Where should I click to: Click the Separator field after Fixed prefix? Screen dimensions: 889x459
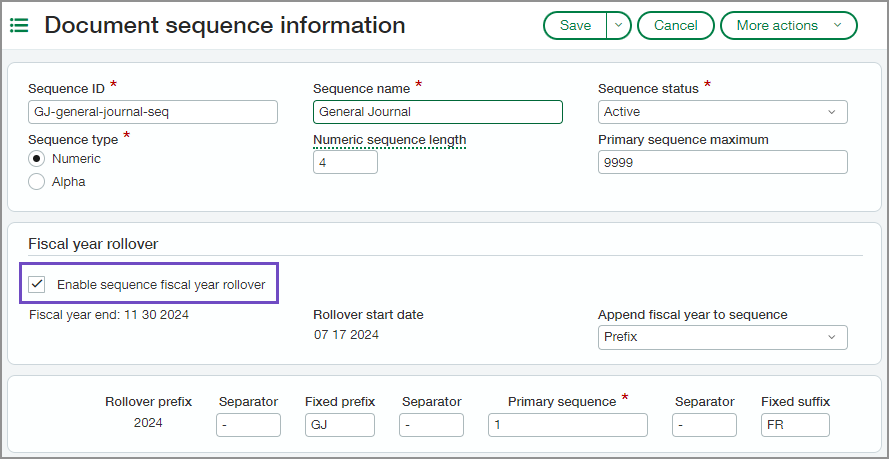pyautogui.click(x=431, y=425)
